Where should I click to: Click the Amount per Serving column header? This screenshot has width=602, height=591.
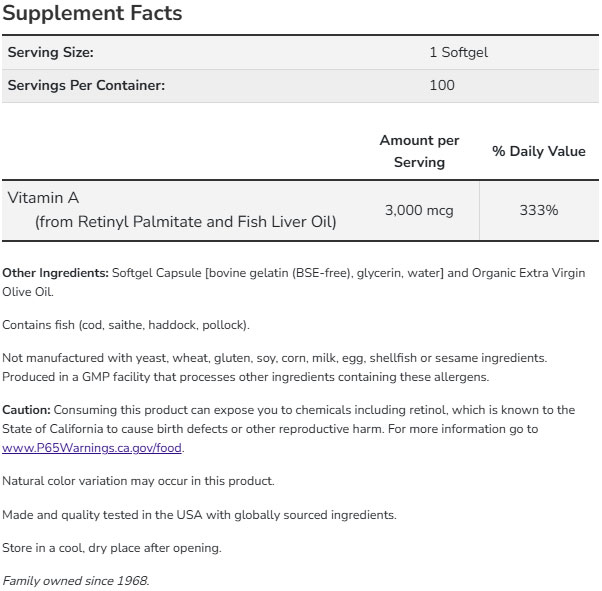coord(419,151)
